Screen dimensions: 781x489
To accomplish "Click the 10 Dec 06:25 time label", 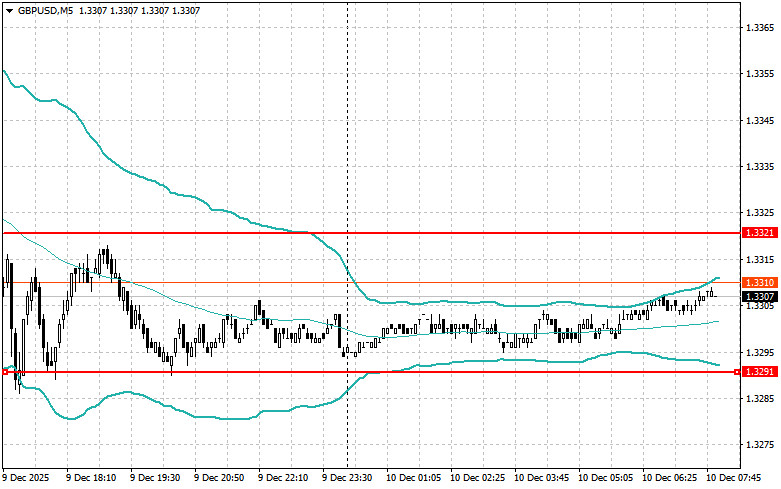I will pyautogui.click(x=669, y=478).
